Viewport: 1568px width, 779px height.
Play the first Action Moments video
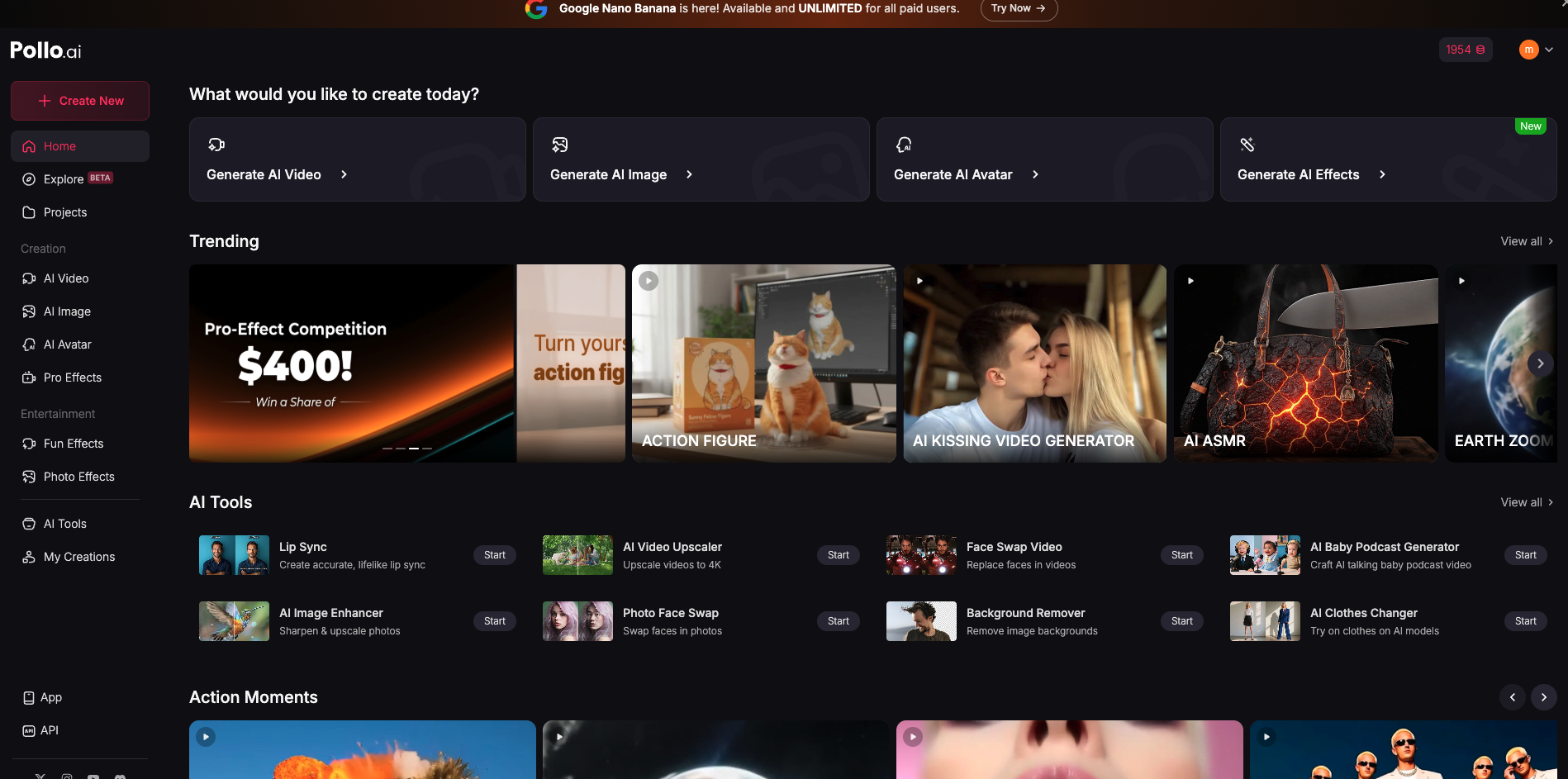click(206, 737)
